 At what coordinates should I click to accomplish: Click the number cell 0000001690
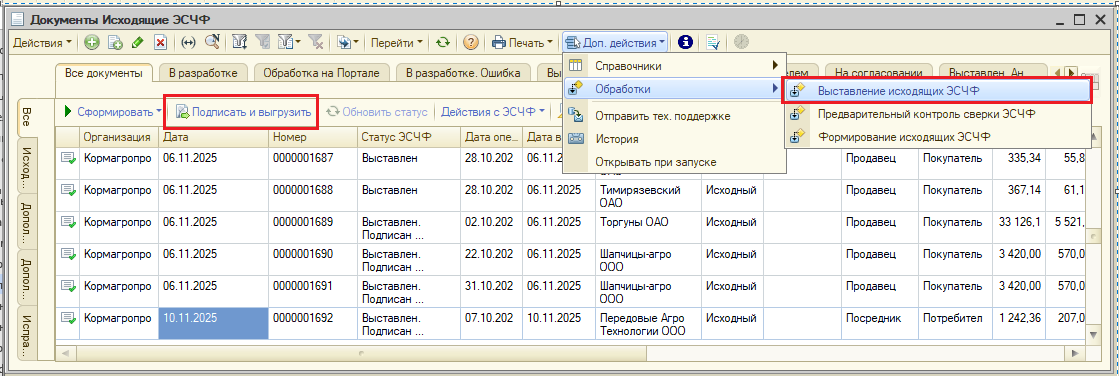pyautogui.click(x=313, y=260)
